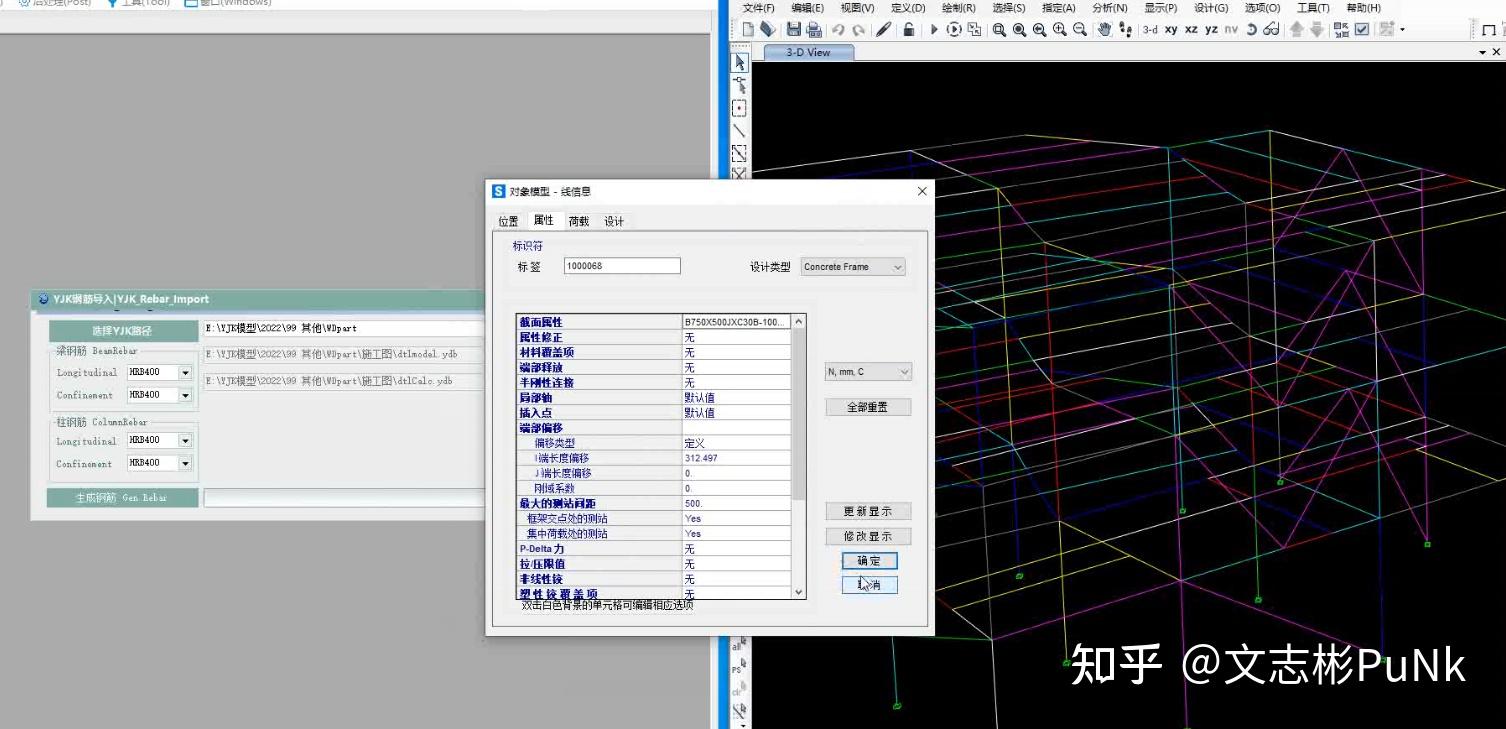The height and width of the screenshot is (729, 1506).
Task: Toggle the Lock model icon
Action: point(908,29)
